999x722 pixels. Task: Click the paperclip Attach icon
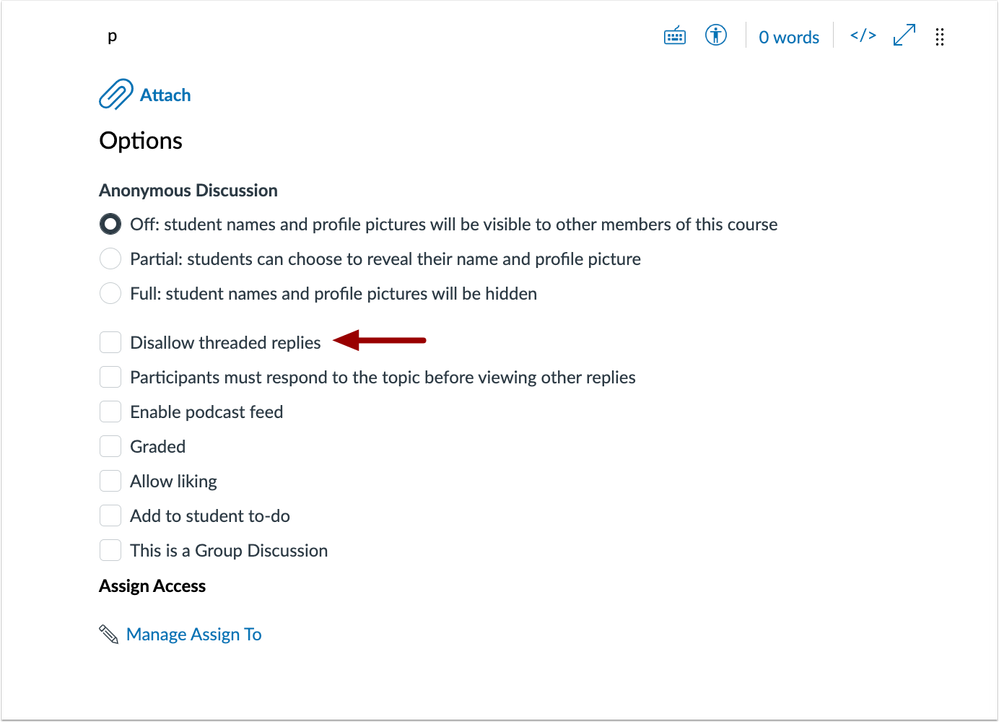(116, 94)
